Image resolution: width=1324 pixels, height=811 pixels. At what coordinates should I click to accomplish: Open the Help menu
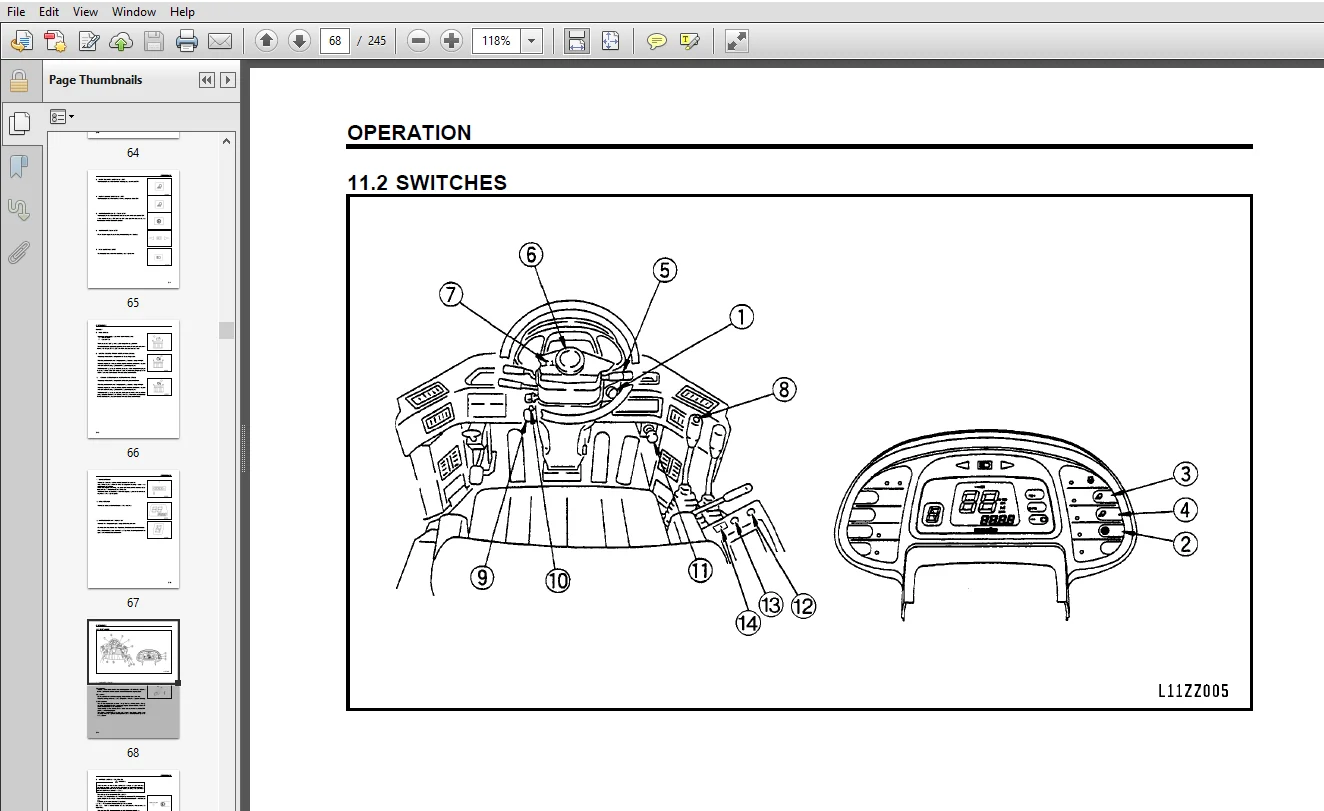(x=182, y=12)
